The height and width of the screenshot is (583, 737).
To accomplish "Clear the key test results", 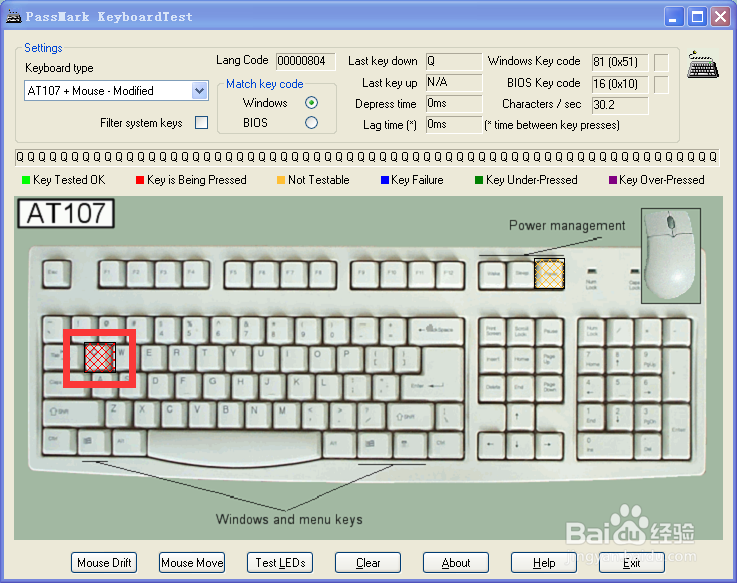I will [x=368, y=563].
